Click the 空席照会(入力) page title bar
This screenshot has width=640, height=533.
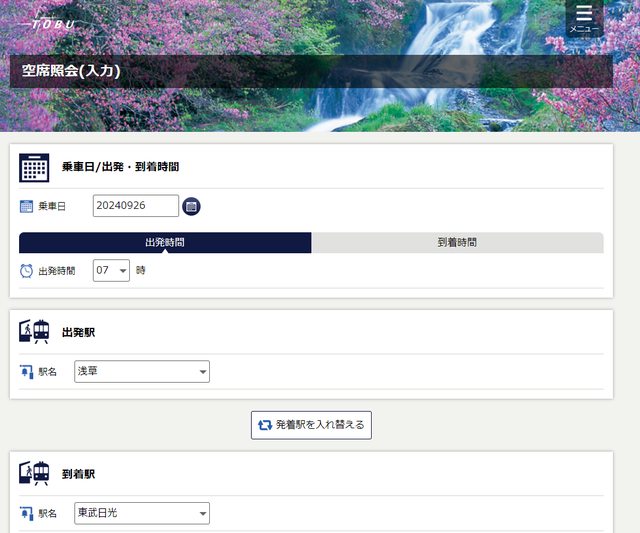tap(311, 71)
